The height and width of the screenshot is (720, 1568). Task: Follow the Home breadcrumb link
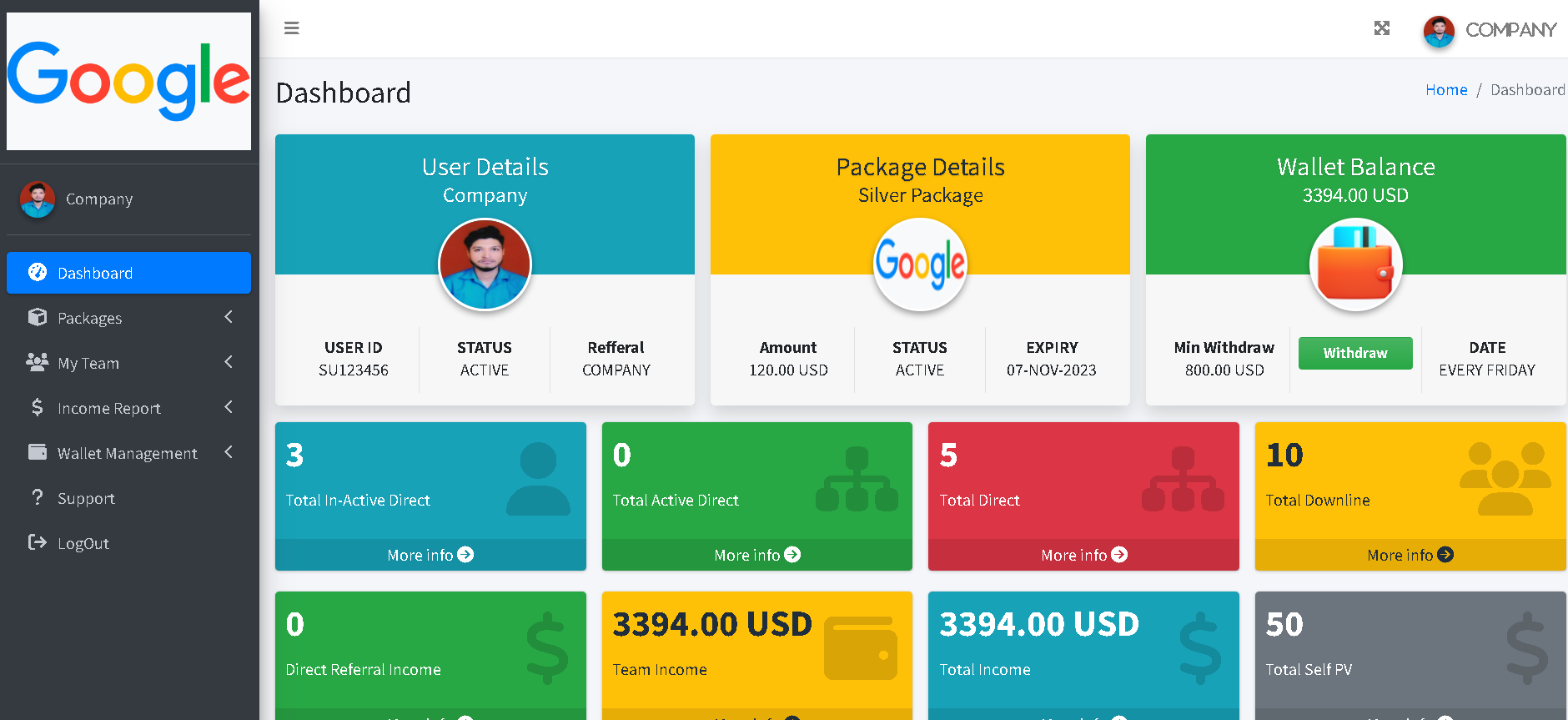(1446, 89)
